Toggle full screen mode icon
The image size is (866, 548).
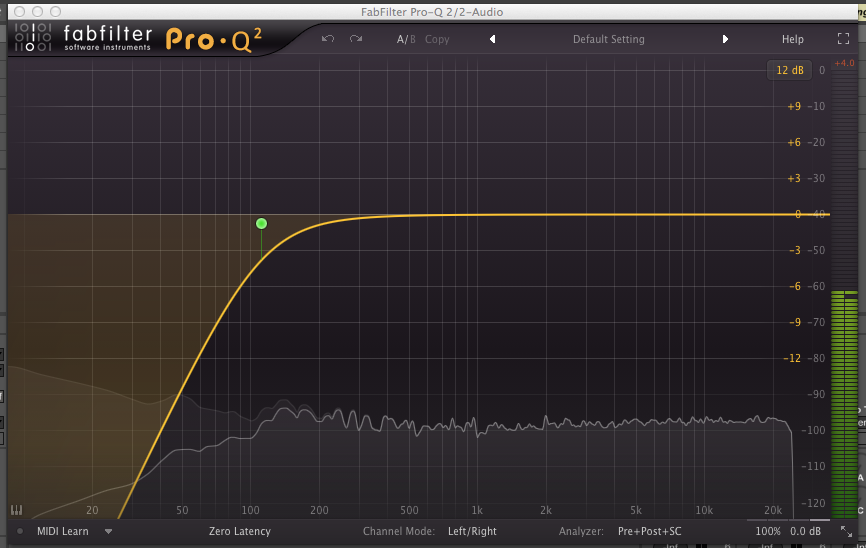[843, 39]
